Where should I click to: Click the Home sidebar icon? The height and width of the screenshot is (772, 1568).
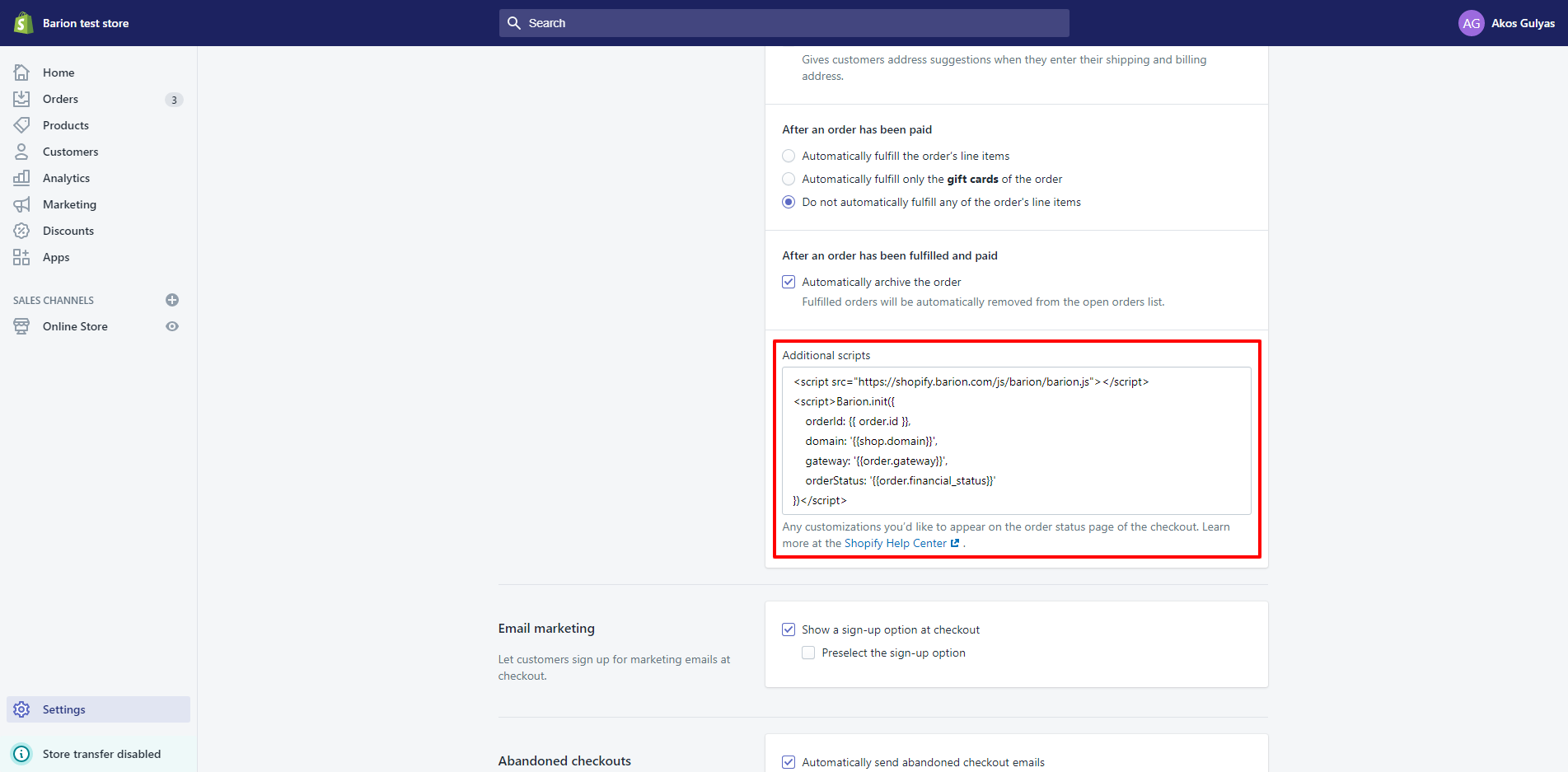(x=21, y=73)
